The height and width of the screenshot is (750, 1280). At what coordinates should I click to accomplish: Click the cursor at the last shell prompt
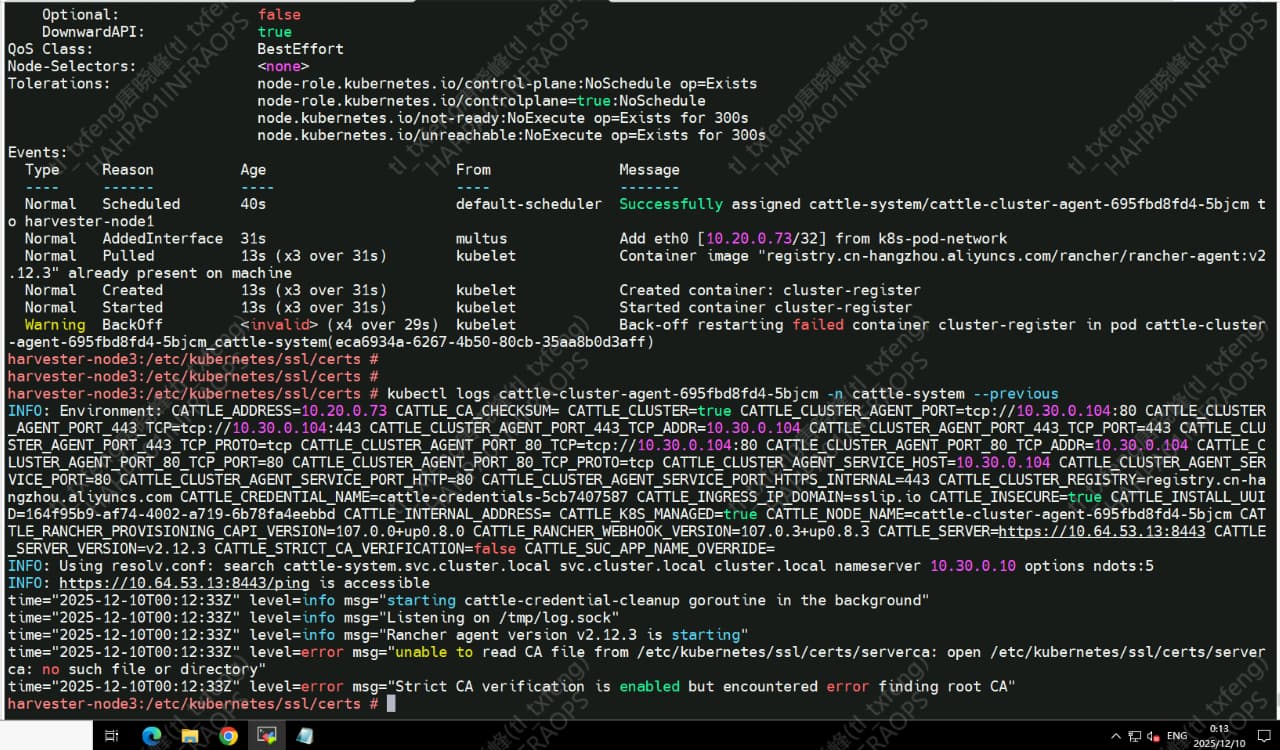click(x=391, y=704)
